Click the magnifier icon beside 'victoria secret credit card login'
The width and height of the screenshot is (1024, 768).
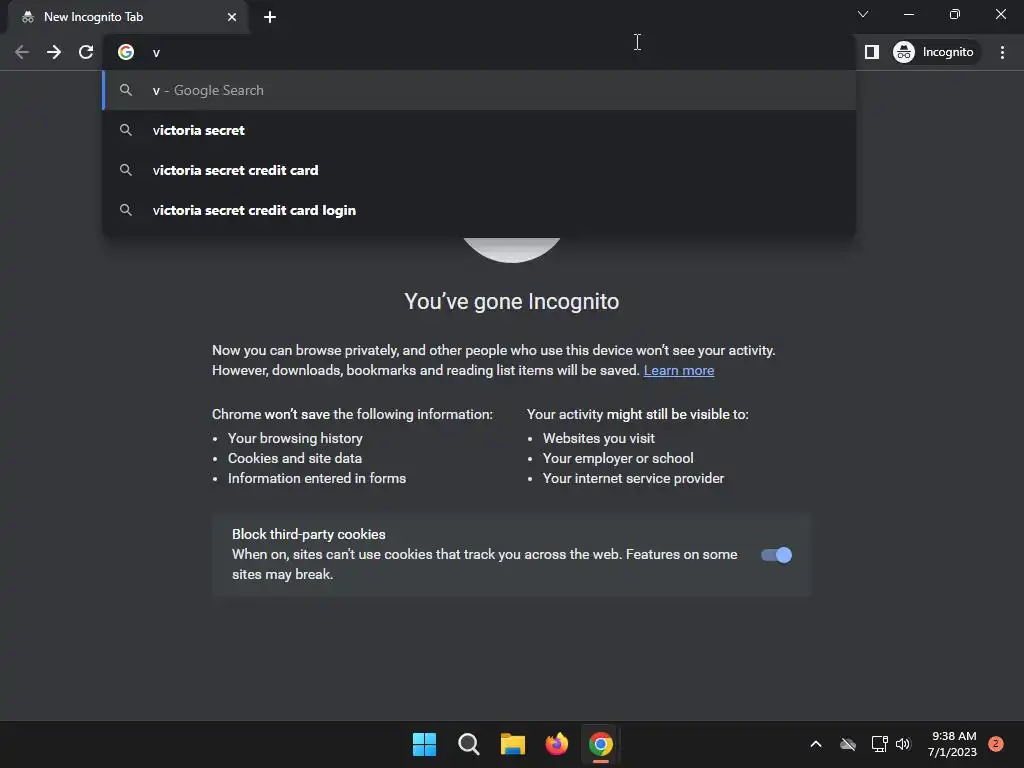(x=126, y=210)
